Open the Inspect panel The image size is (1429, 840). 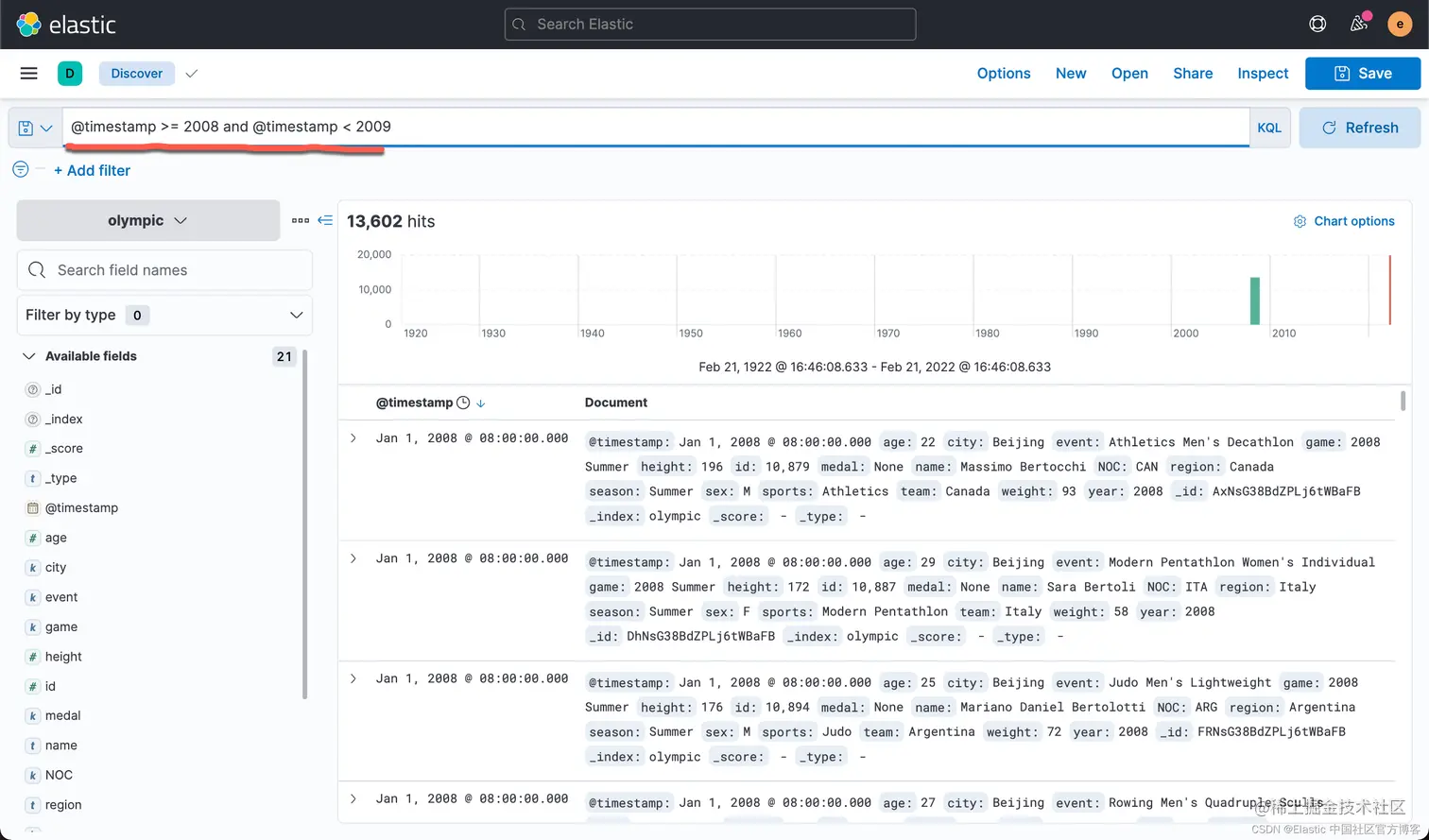coord(1263,74)
